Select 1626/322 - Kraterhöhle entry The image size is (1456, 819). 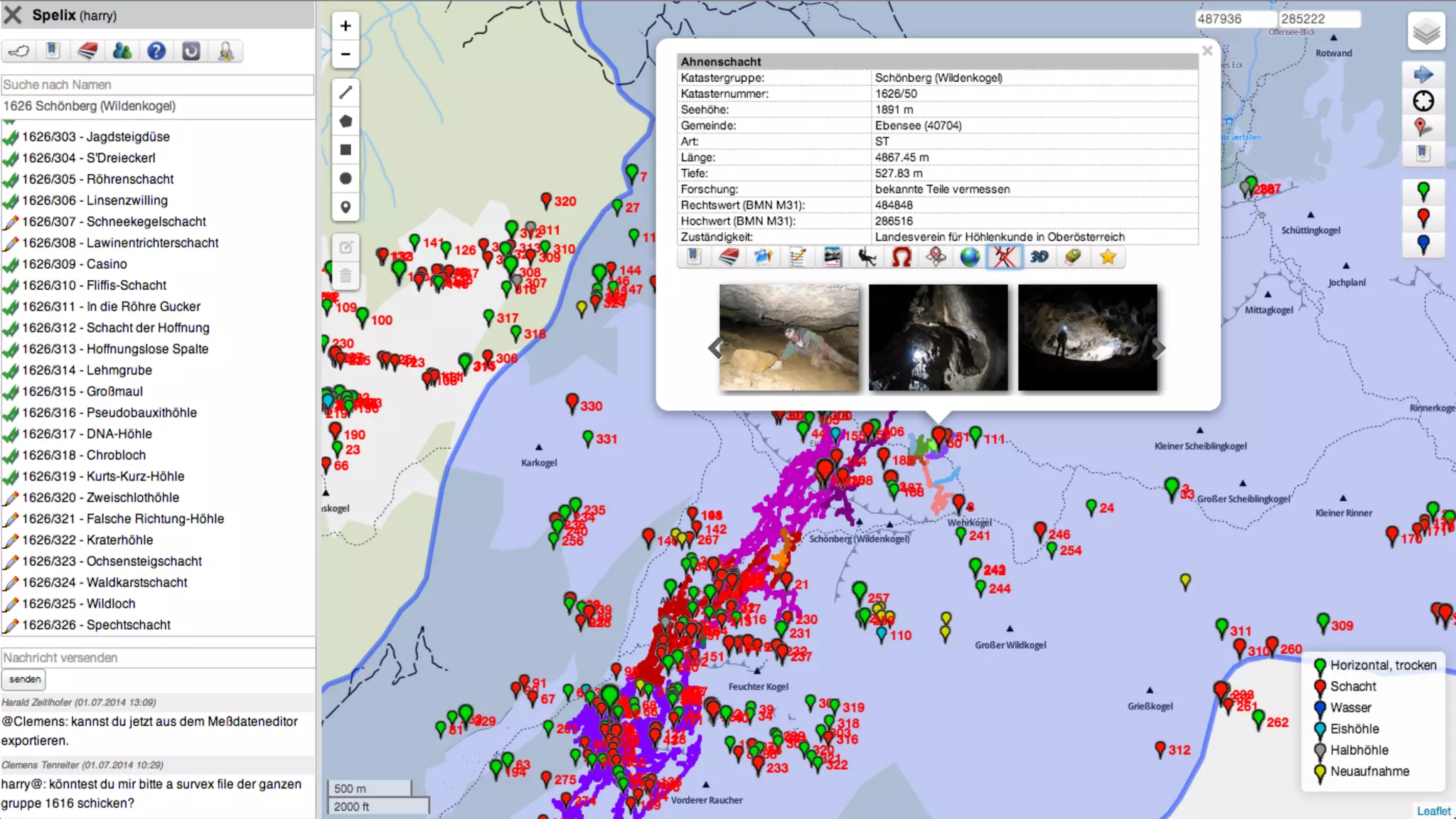pos(87,540)
